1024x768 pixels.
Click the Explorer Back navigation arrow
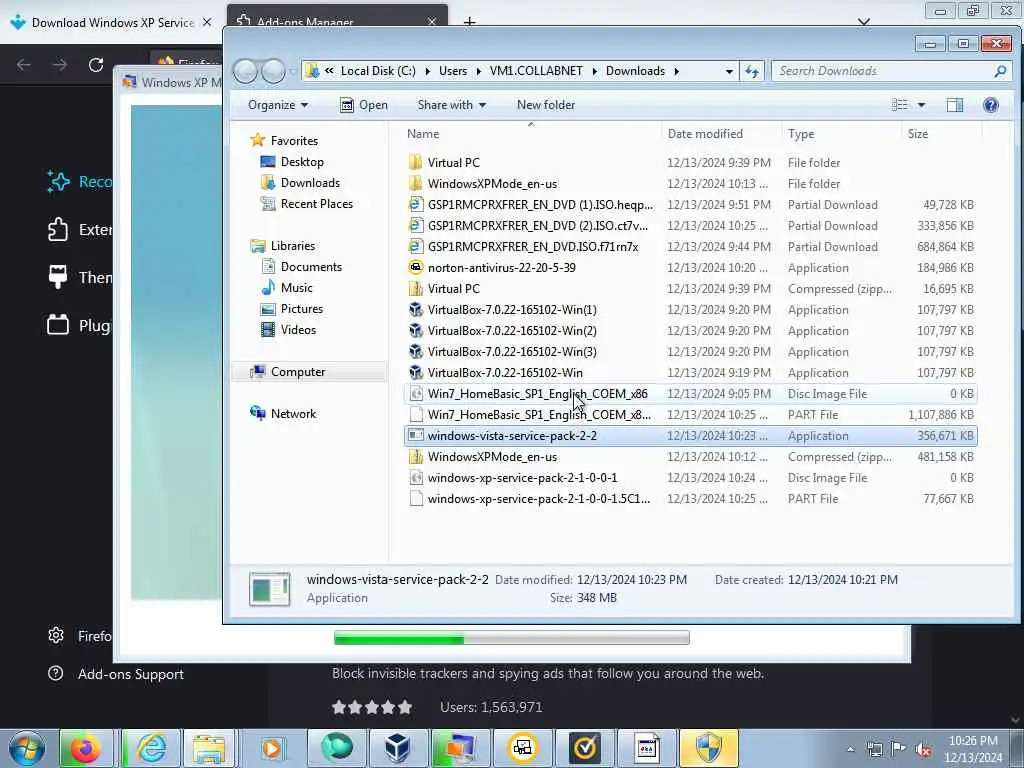246,71
